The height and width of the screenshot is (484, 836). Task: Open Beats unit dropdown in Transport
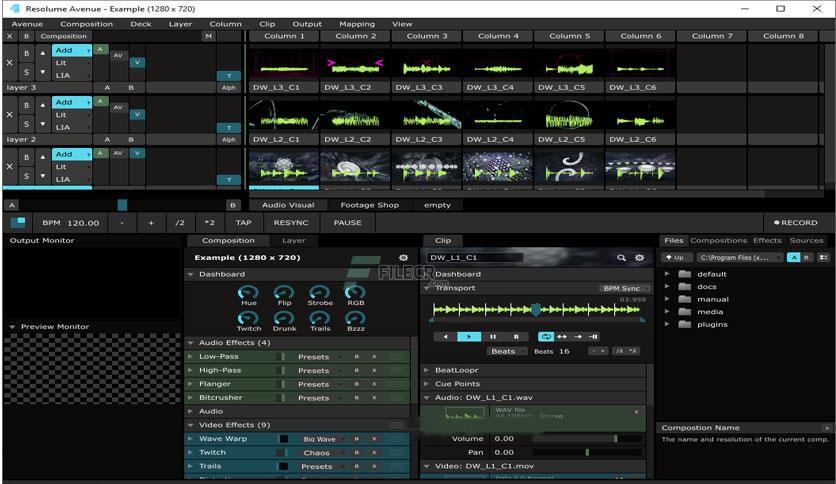(507, 351)
